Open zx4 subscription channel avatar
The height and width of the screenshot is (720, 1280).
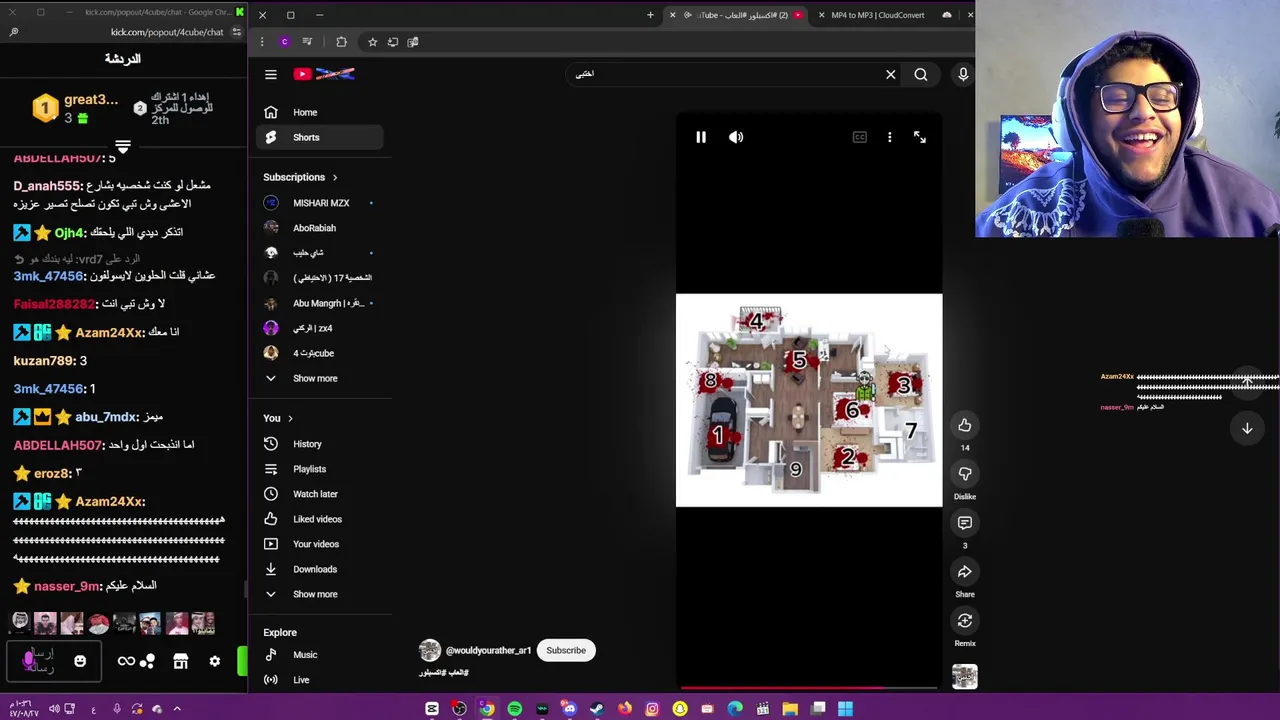271,328
